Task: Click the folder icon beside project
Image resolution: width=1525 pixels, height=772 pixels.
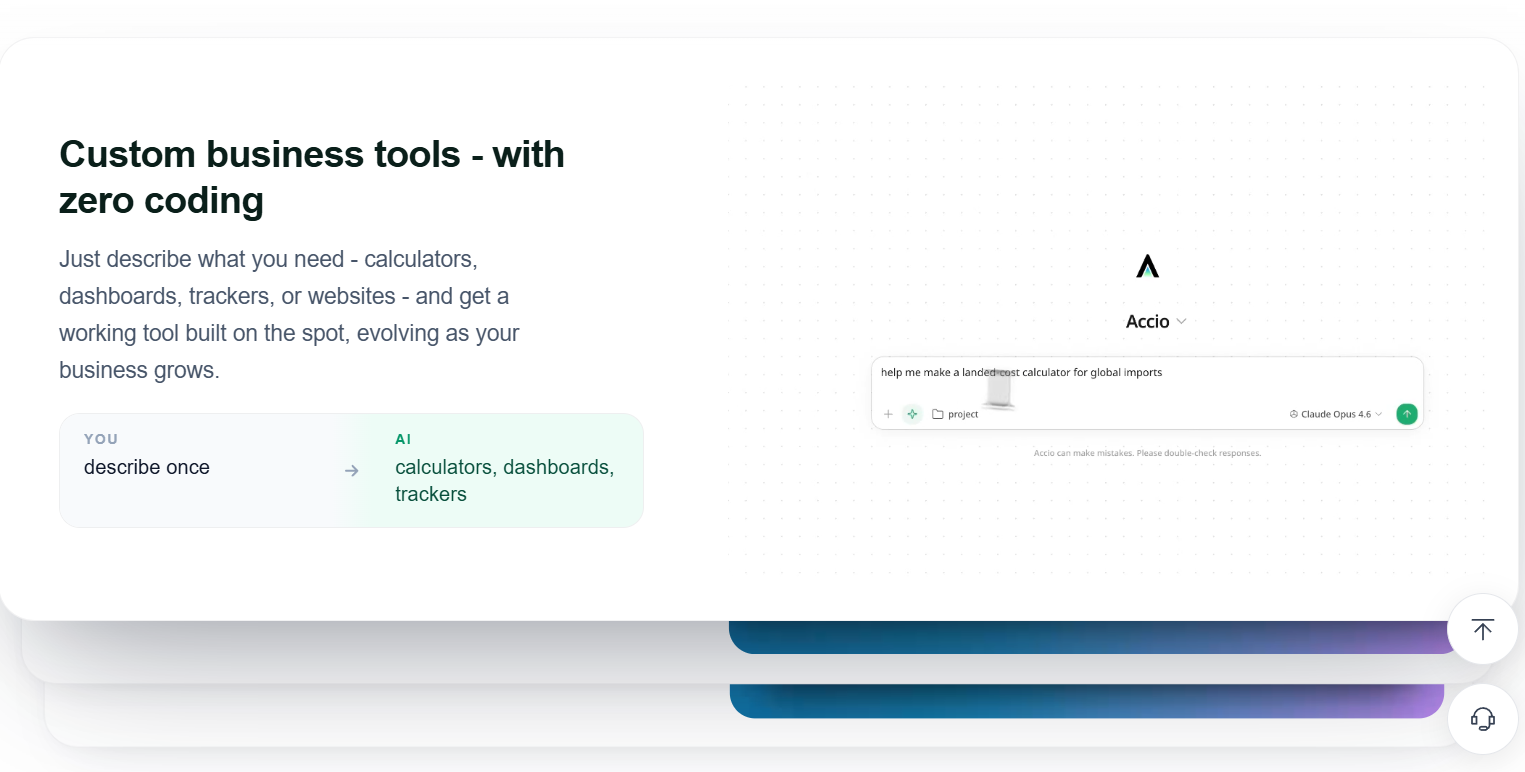Action: [x=938, y=414]
